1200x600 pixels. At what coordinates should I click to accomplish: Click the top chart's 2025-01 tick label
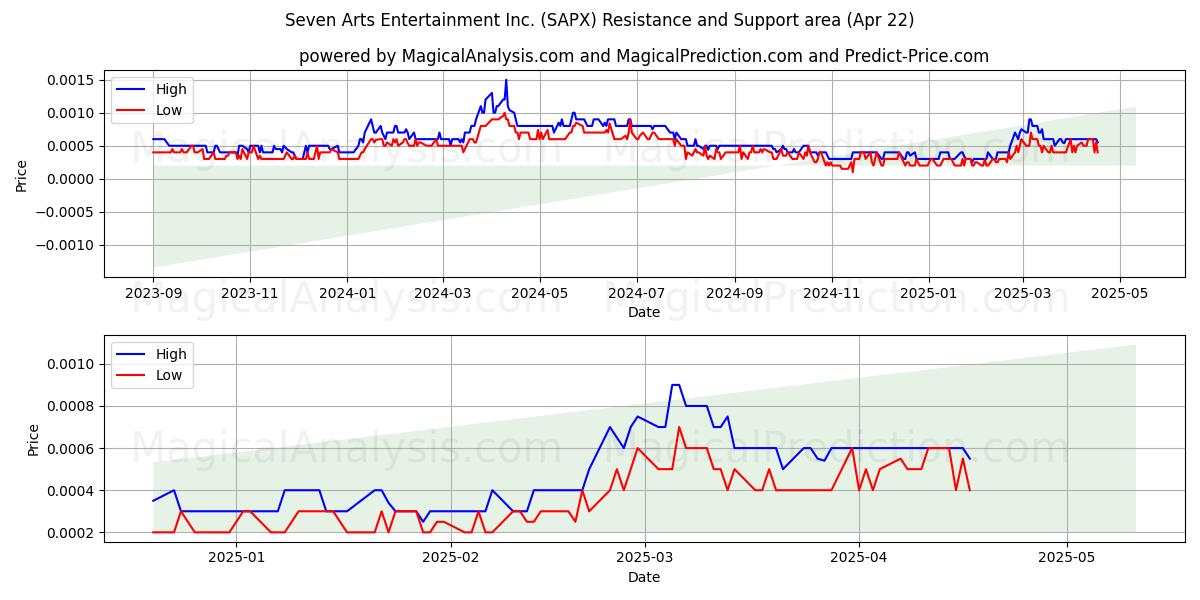point(928,293)
